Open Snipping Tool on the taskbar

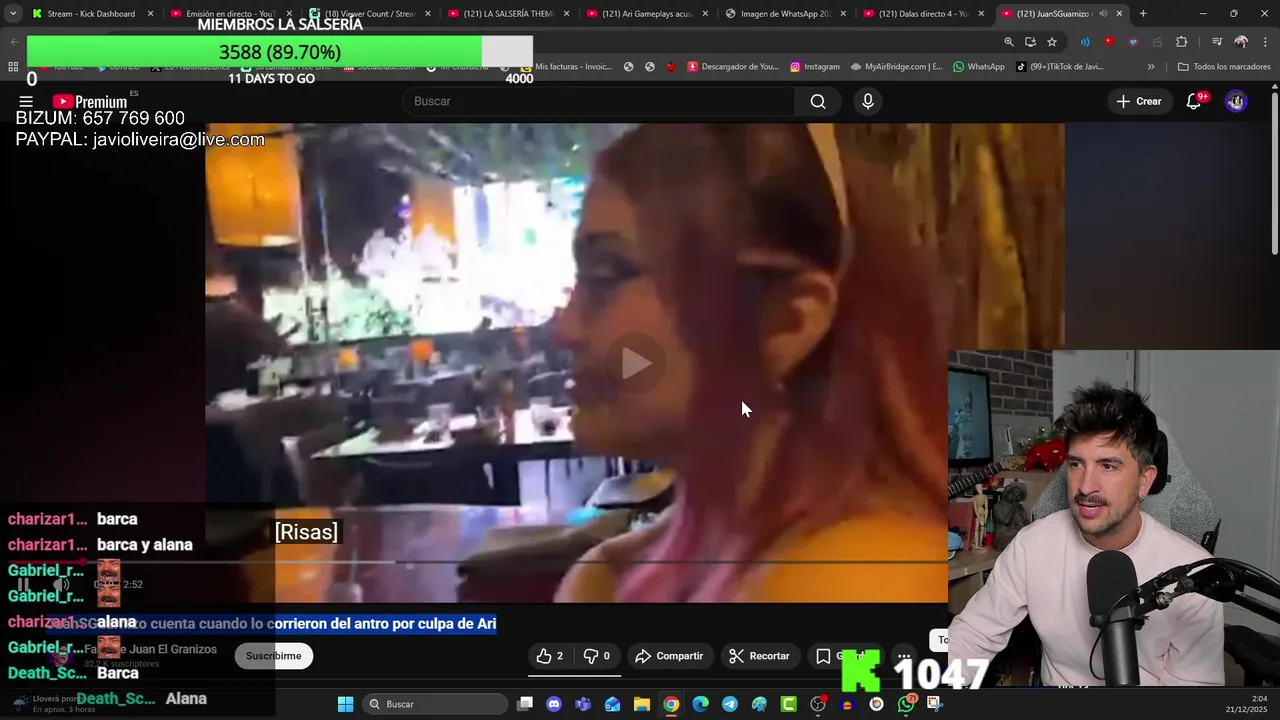pos(935,704)
